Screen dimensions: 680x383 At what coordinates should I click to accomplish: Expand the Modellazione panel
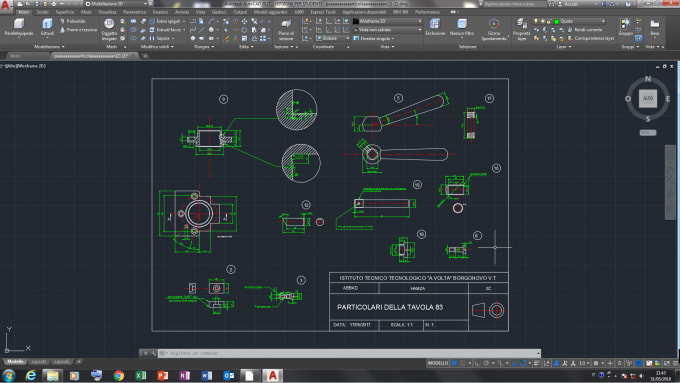[x=49, y=46]
